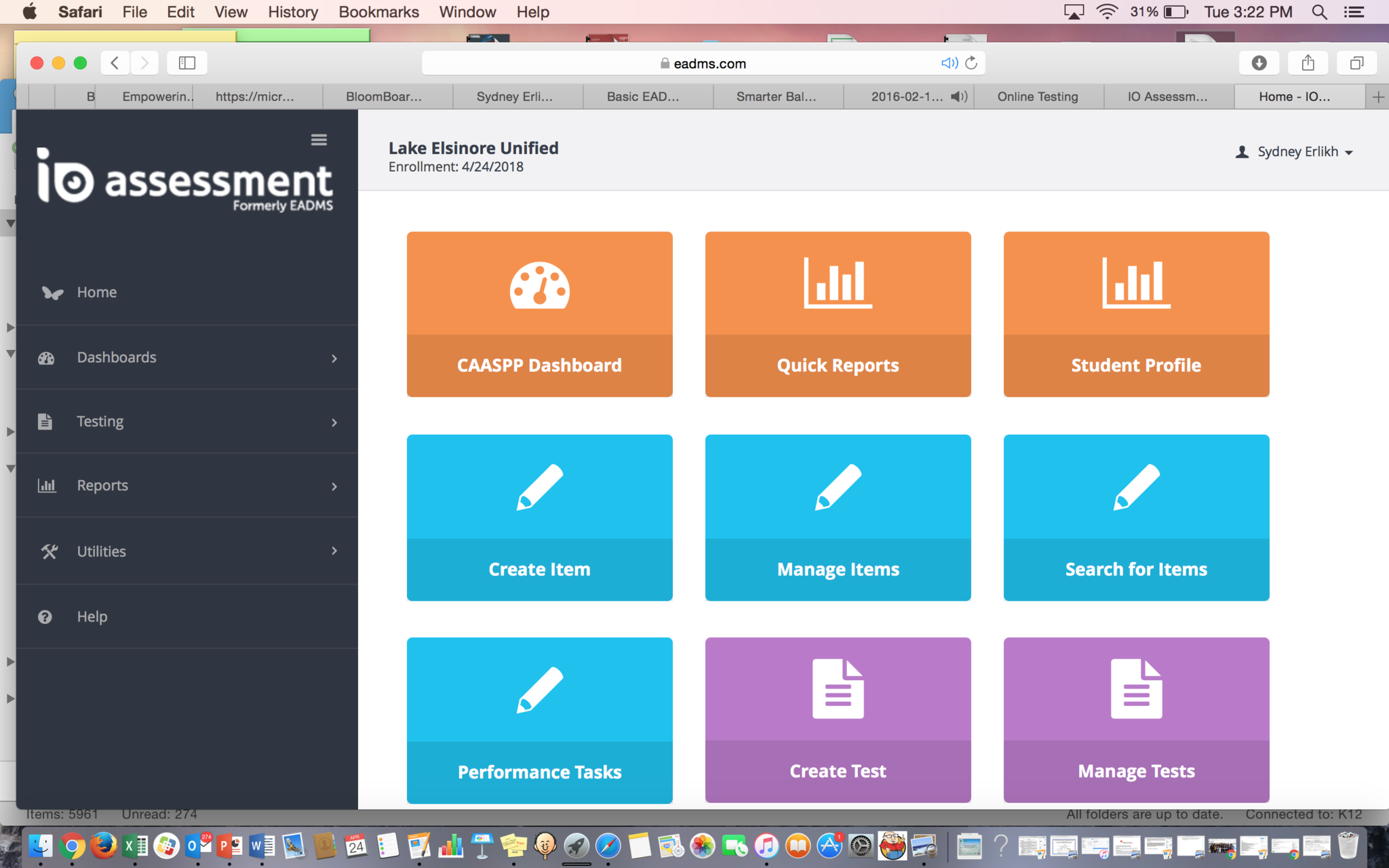Click the CAASPP Dashboard gauge icon
The width and height of the screenshot is (1389, 868).
pyautogui.click(x=539, y=285)
